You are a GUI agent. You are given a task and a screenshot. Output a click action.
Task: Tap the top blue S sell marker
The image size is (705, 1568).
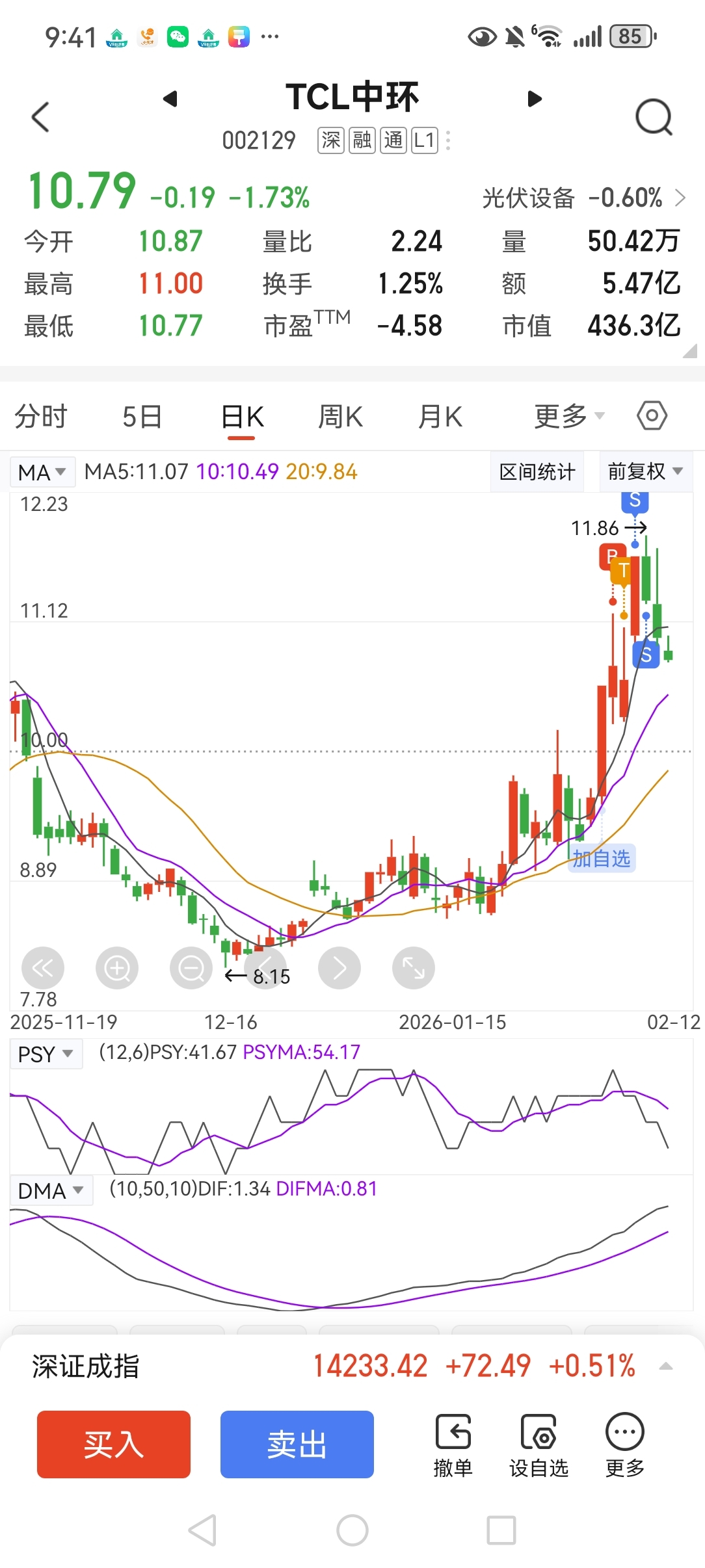click(635, 501)
